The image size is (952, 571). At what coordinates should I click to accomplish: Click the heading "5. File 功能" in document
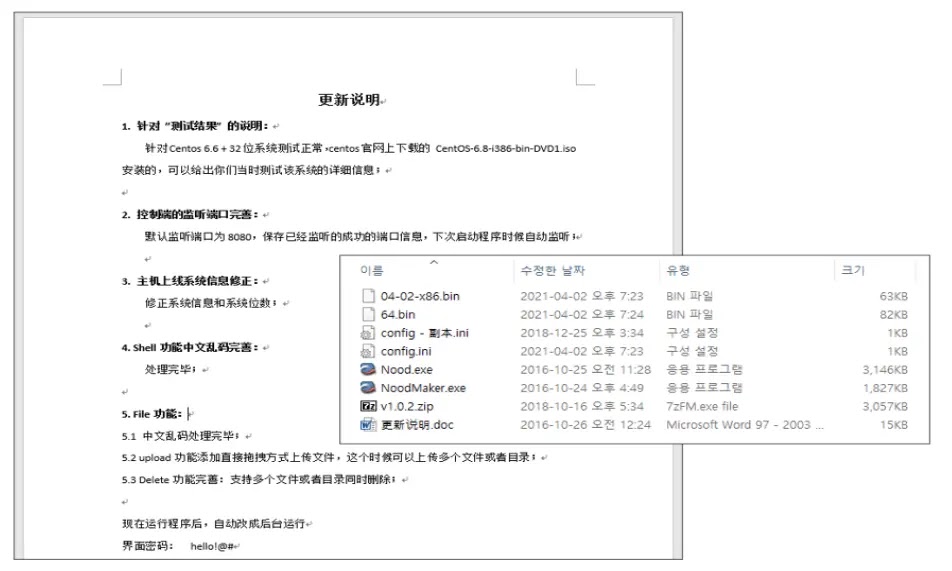[152, 413]
